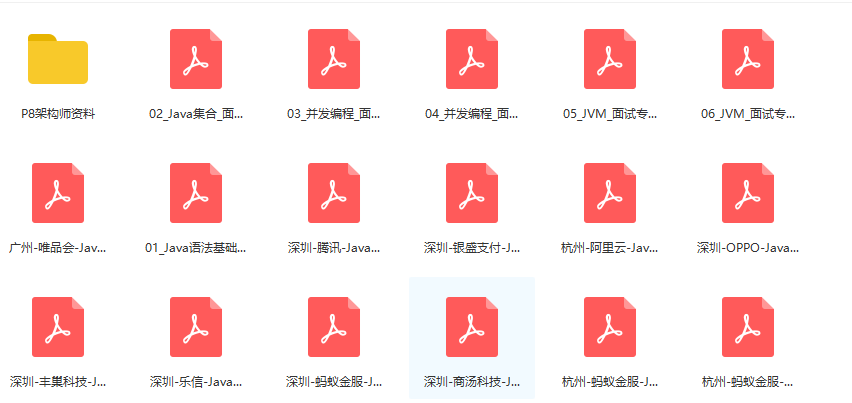Click the file name P8架构师资料
Screen dimensions: 852x403
(x=58, y=114)
